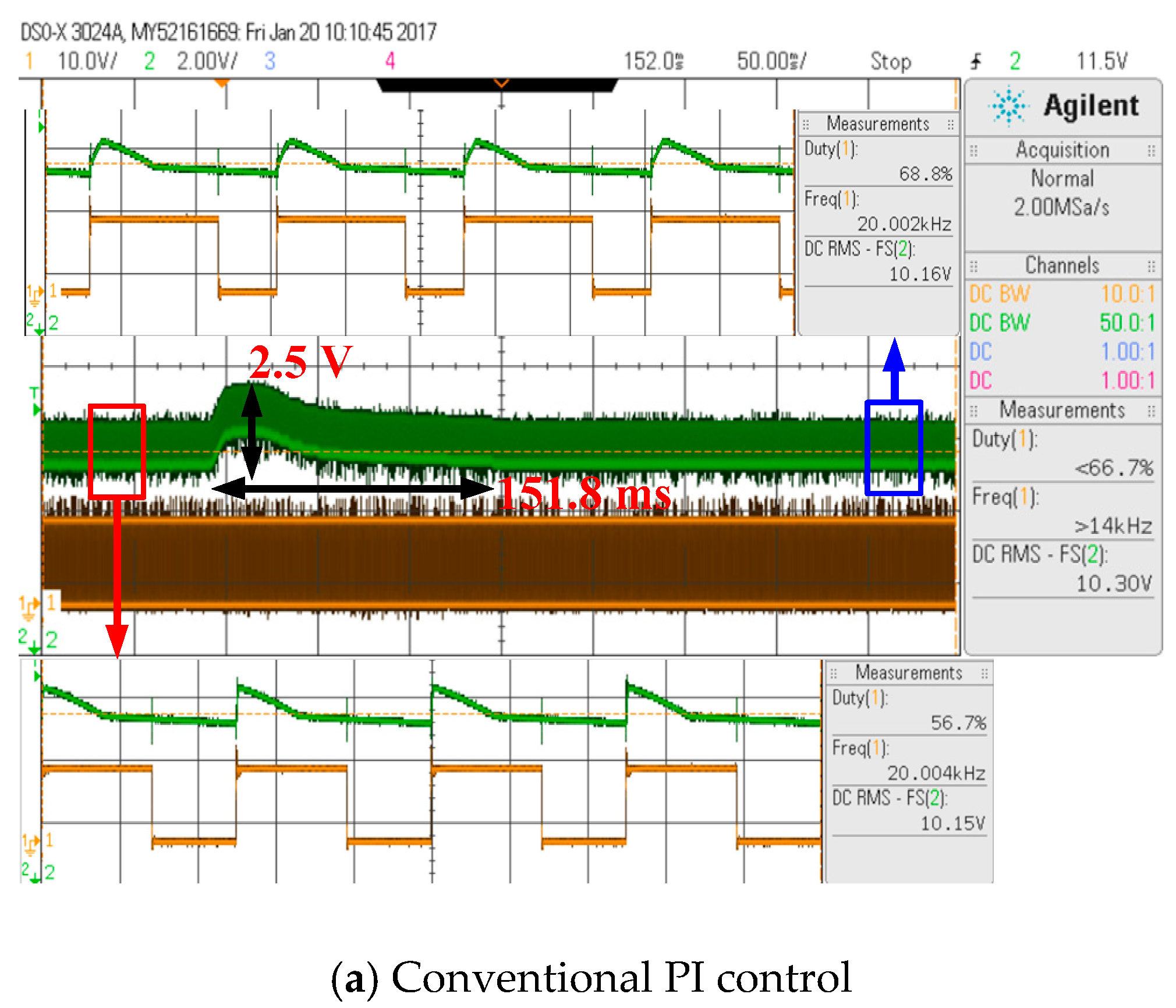
Task: Open the 50.00 ms/ timebase setting
Action: click(771, 61)
